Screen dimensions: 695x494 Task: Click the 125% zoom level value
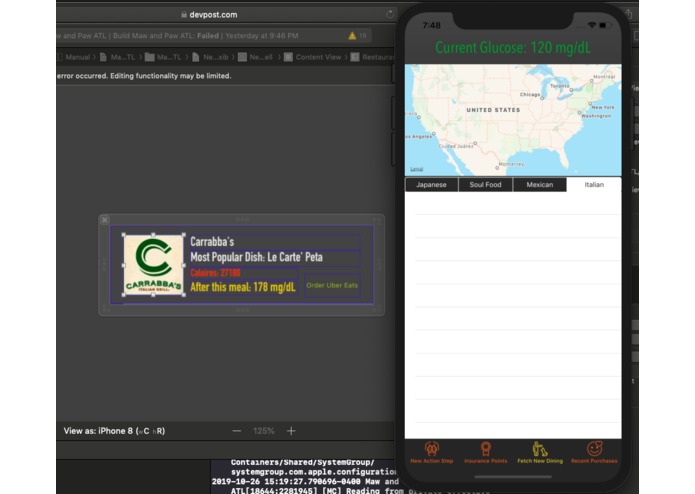[x=264, y=431]
